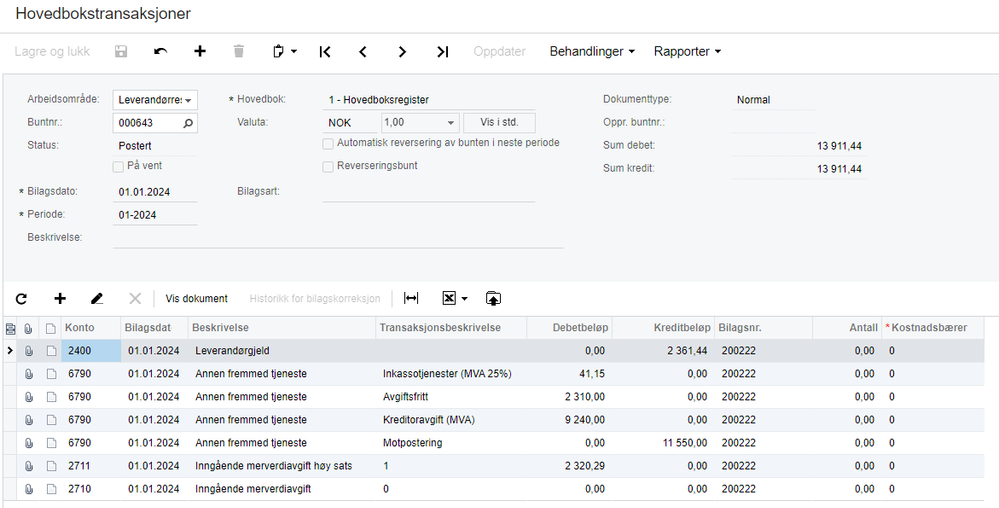
Task: Click the document icon on the 2711 row
Action: tap(51, 466)
